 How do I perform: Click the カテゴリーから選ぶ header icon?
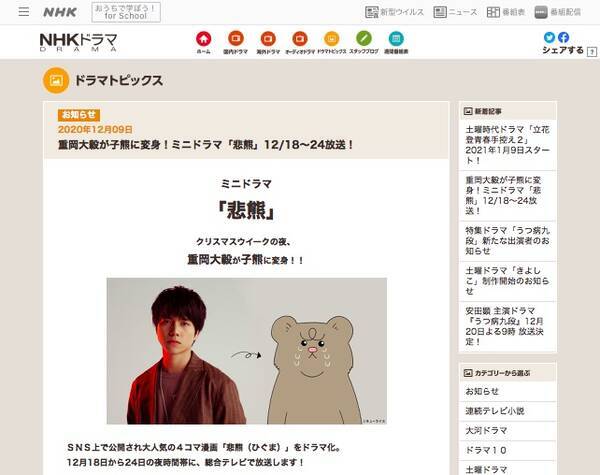[468, 373]
